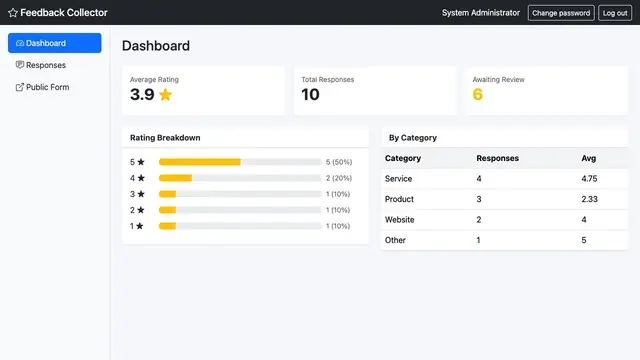Click the Category column header

click(403, 158)
